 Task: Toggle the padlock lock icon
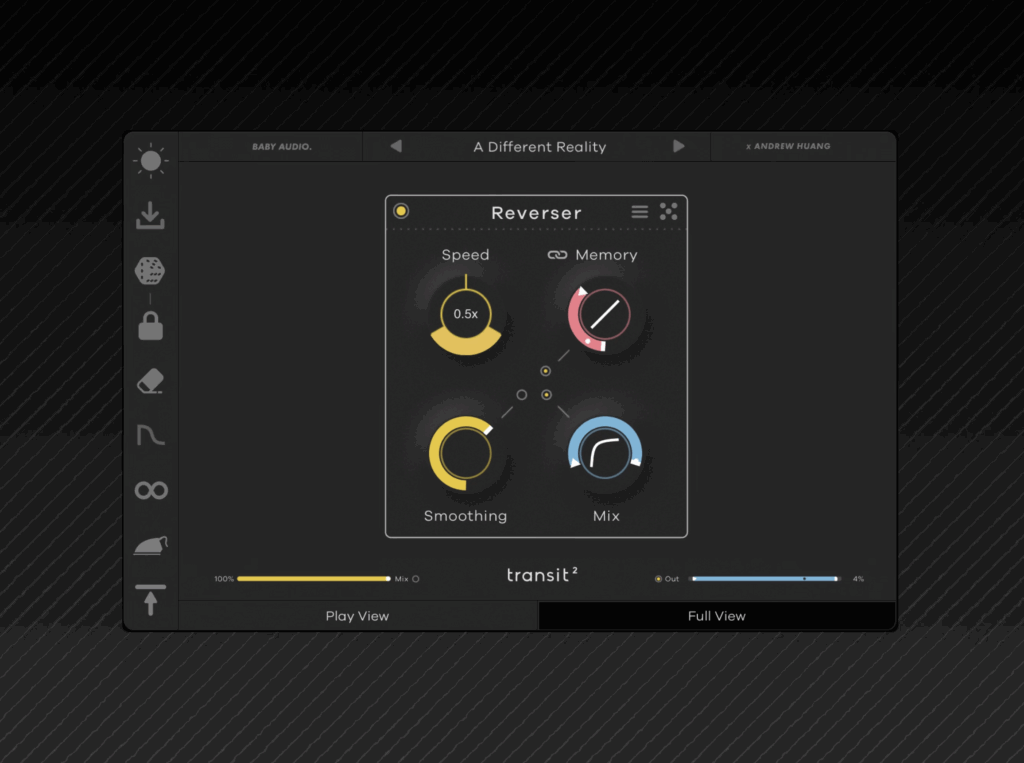pos(151,326)
